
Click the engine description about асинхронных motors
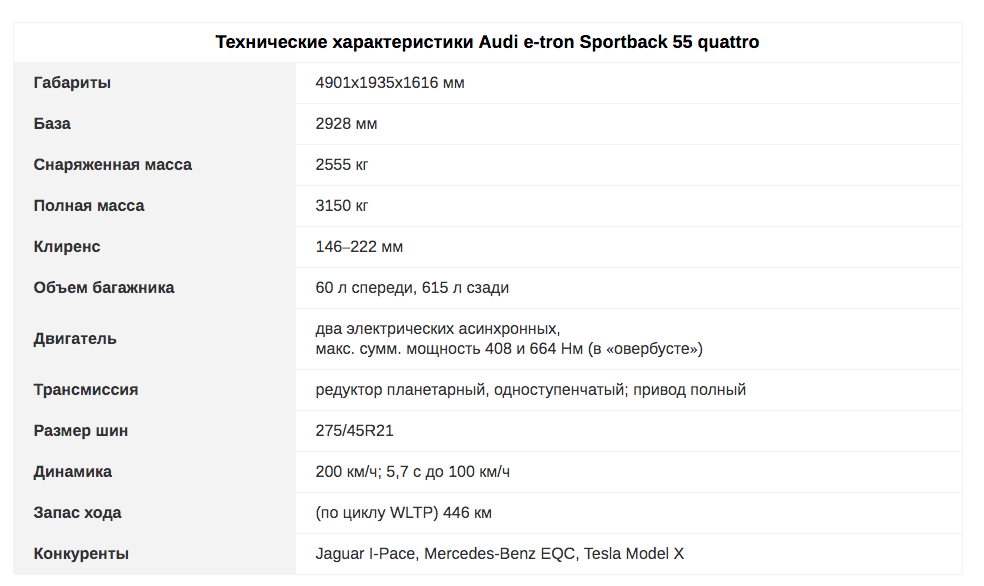point(509,339)
